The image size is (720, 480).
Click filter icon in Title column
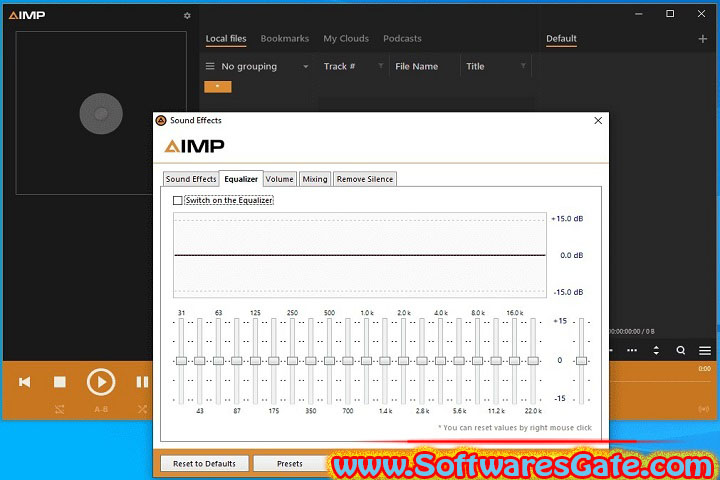(523, 66)
